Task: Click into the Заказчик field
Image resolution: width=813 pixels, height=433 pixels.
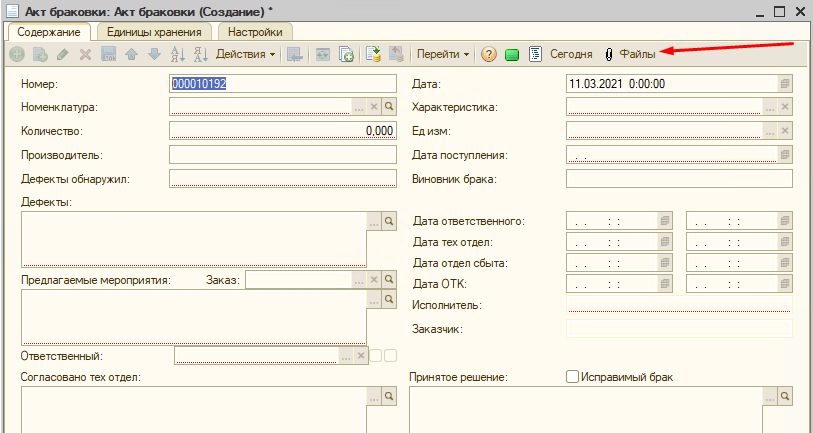Action: tap(679, 329)
